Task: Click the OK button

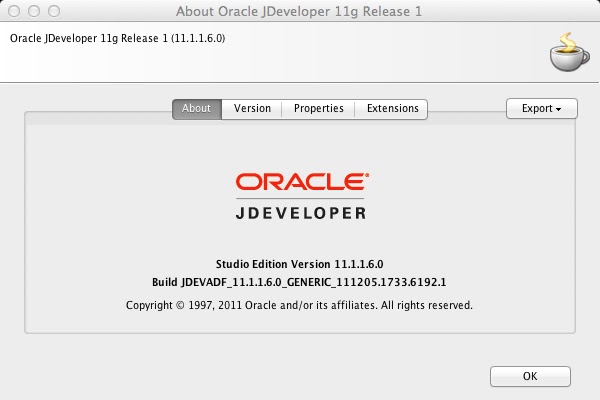Action: pyautogui.click(x=530, y=376)
